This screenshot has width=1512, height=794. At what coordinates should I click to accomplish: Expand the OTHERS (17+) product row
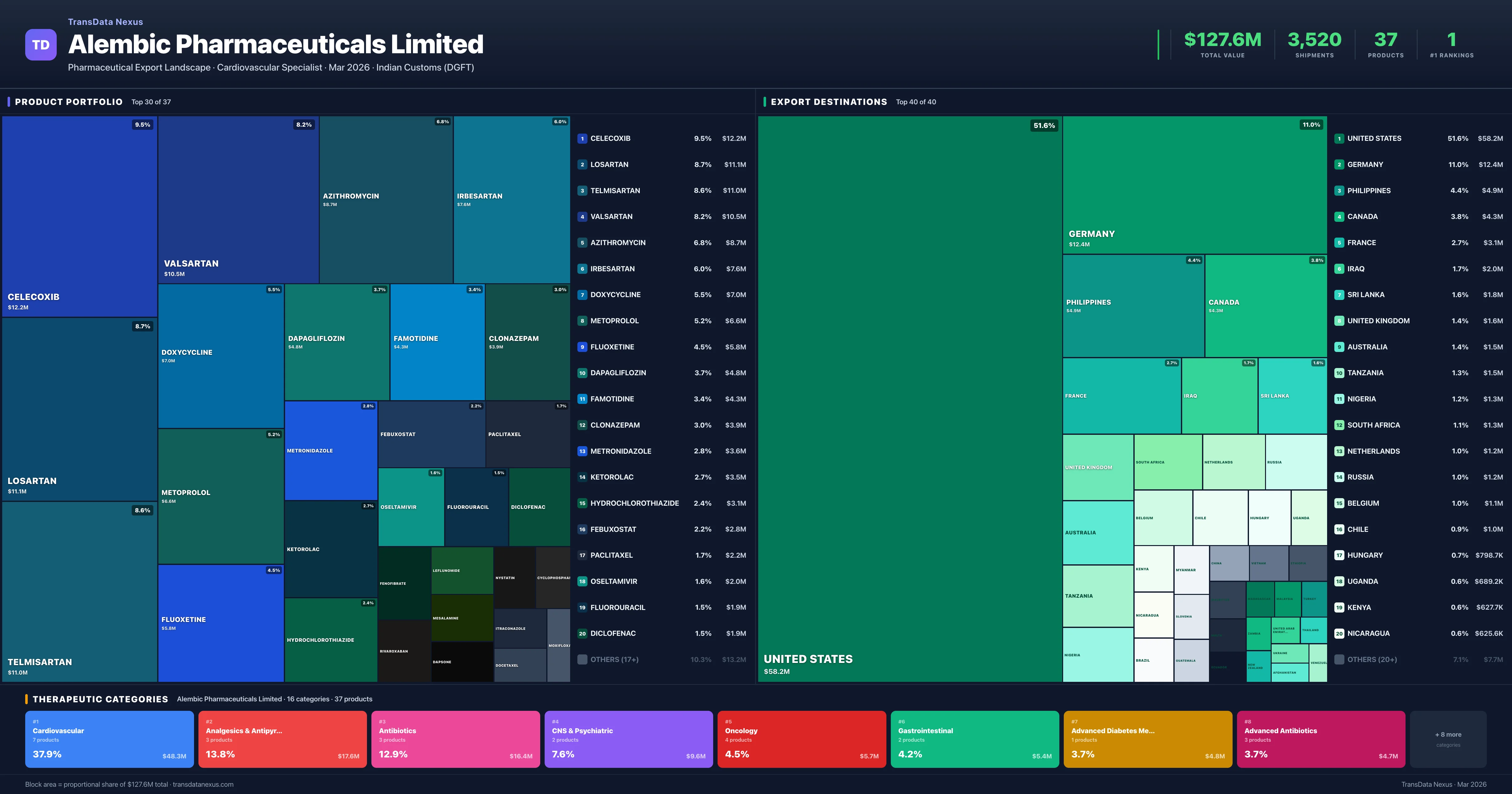[x=613, y=659]
